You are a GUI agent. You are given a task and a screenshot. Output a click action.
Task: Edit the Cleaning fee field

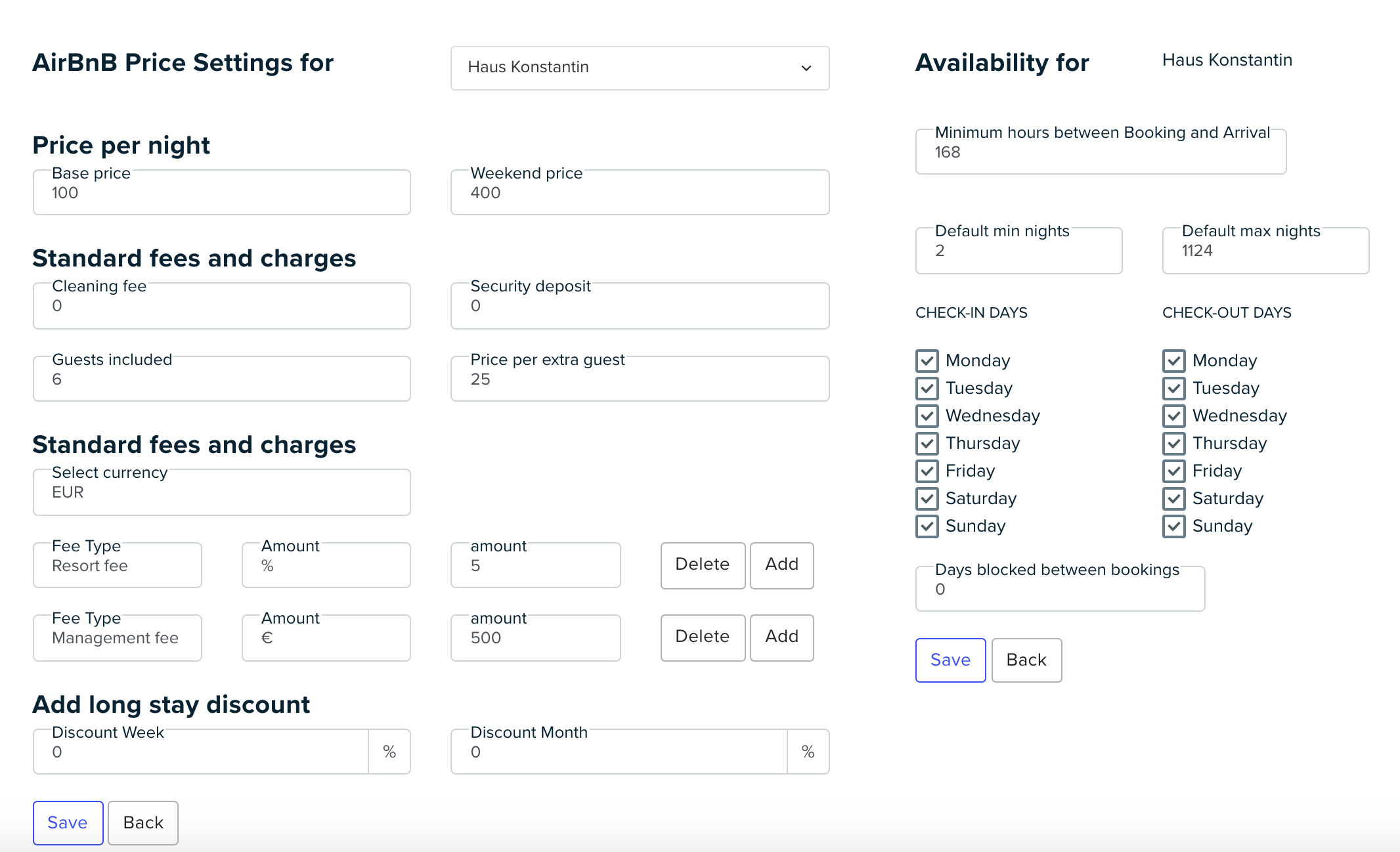pos(222,305)
